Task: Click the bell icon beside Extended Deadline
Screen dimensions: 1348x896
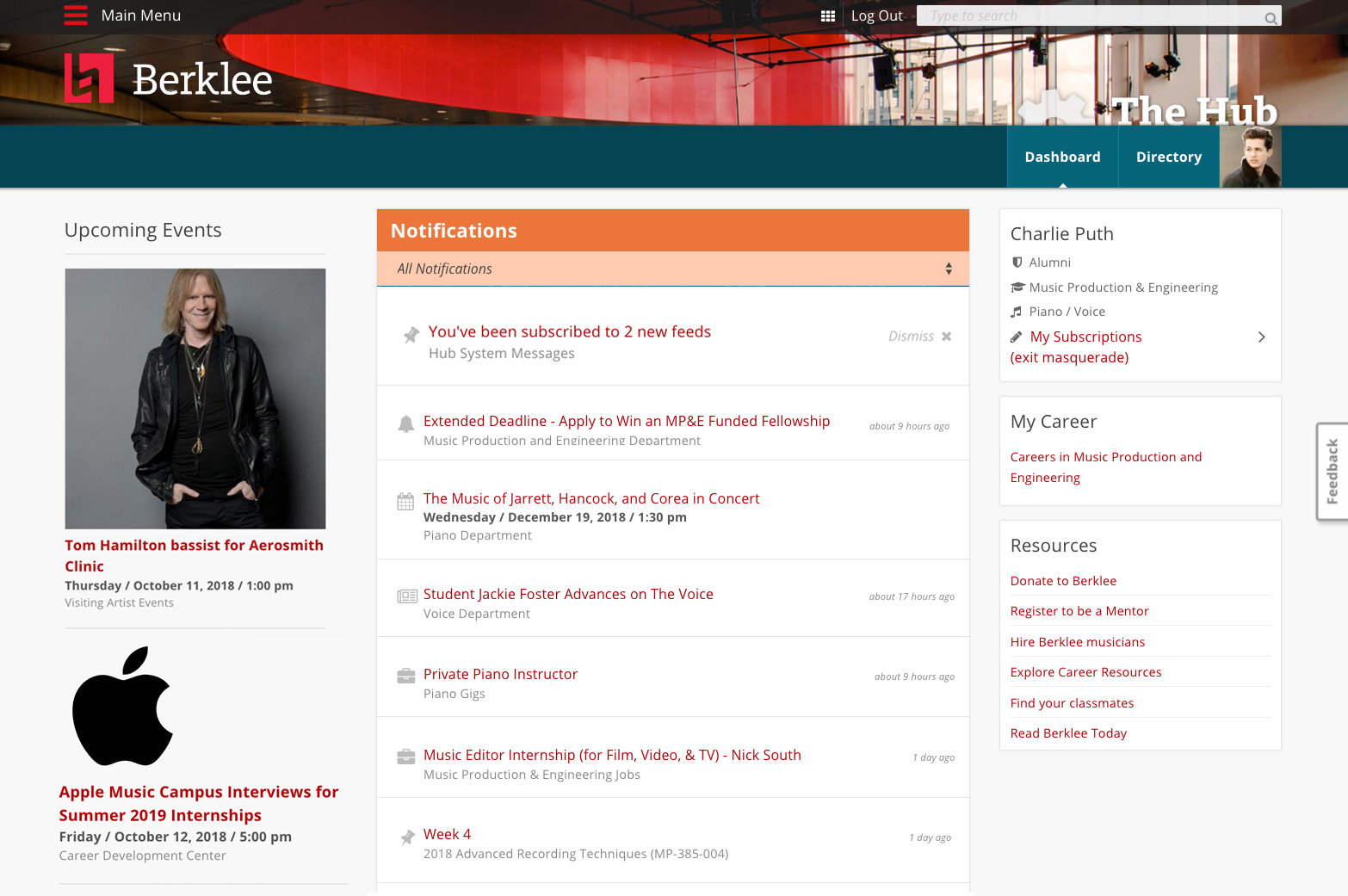Action: 405,423
